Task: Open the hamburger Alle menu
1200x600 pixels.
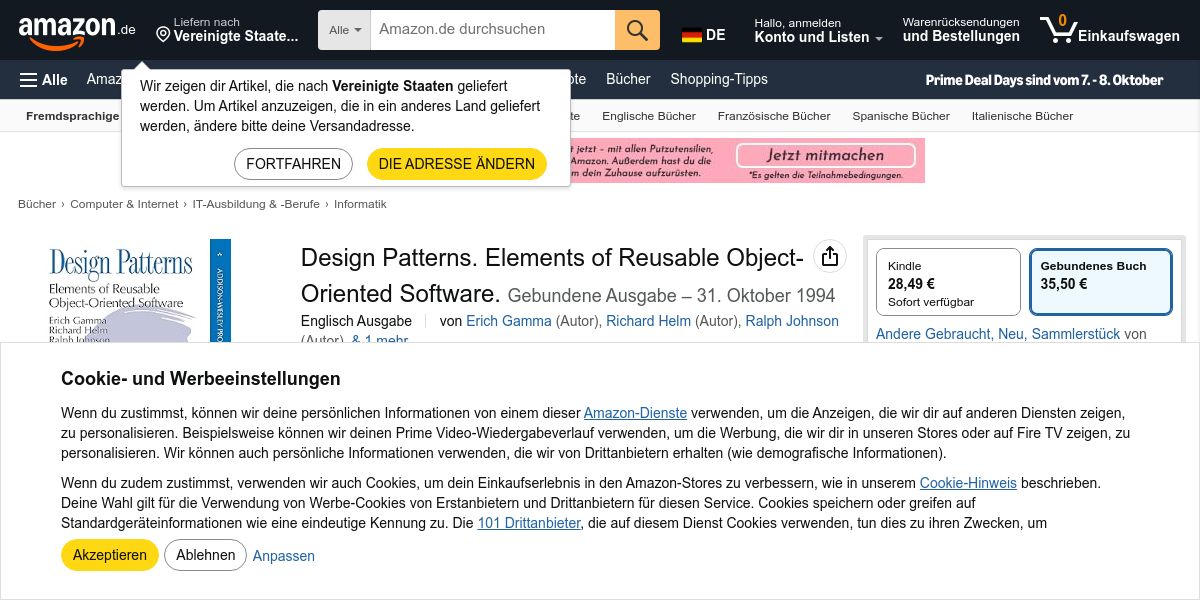Action: pyautogui.click(x=44, y=80)
